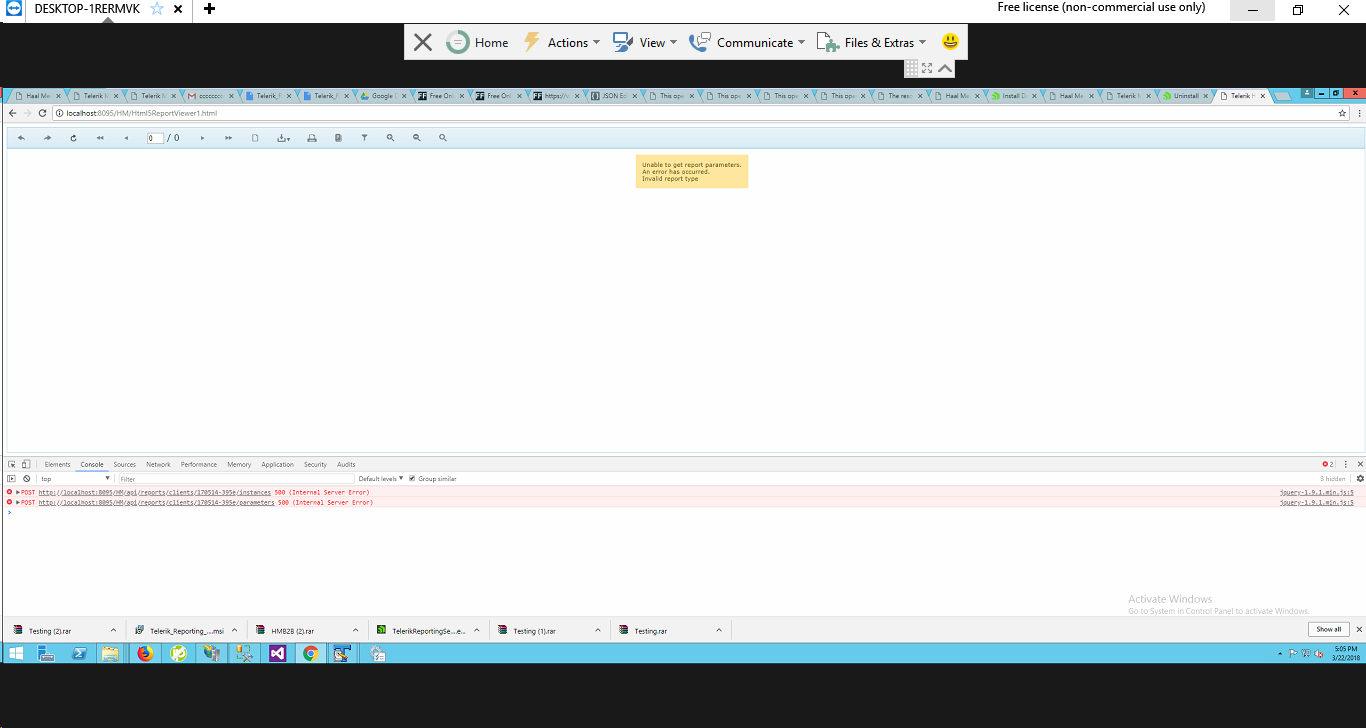Toggle the parameters filter icon
This screenshot has height=728, width=1366.
[364, 138]
